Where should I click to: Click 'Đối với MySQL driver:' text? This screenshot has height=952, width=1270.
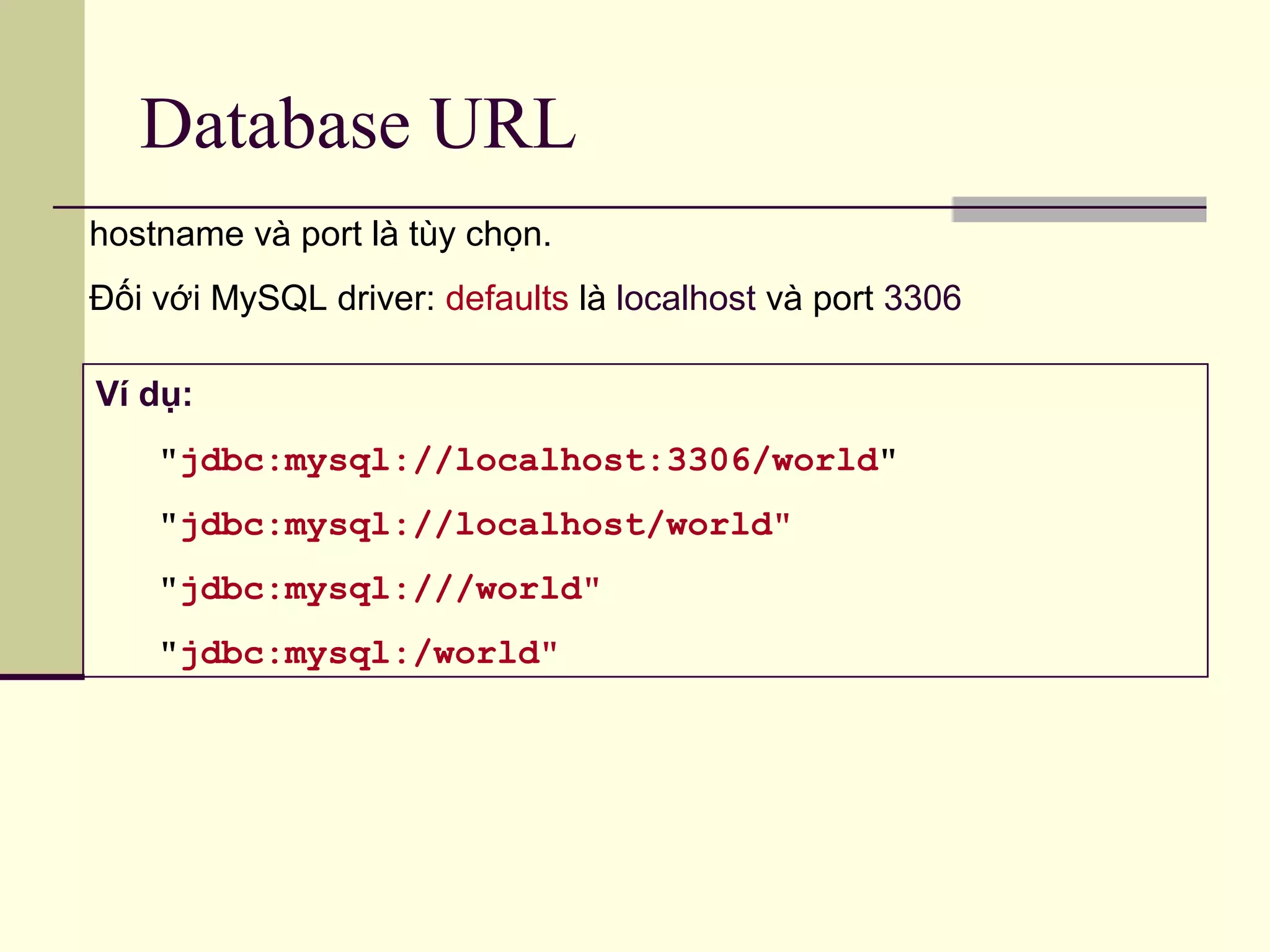click(x=262, y=298)
